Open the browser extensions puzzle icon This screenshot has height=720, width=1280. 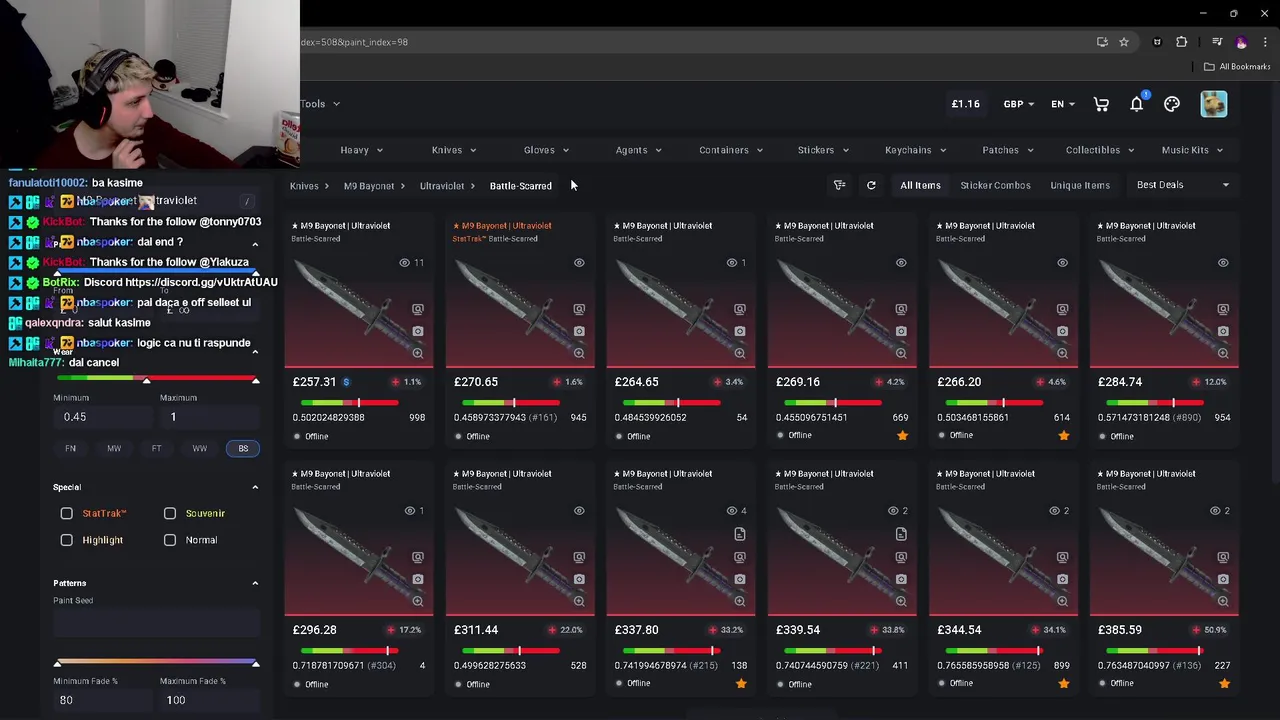tap(1182, 42)
